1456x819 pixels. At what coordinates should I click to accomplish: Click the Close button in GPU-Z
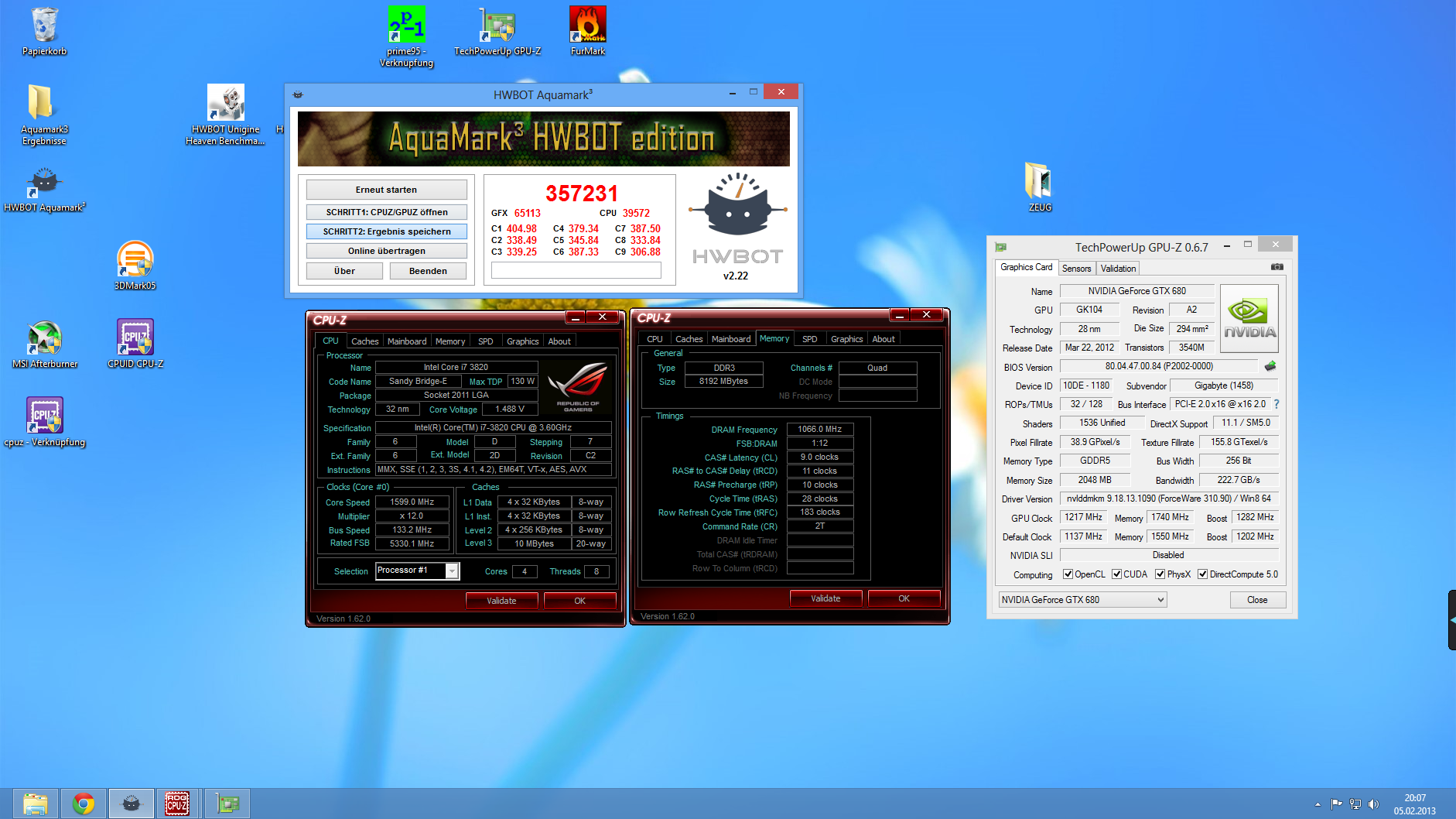[x=1257, y=600]
